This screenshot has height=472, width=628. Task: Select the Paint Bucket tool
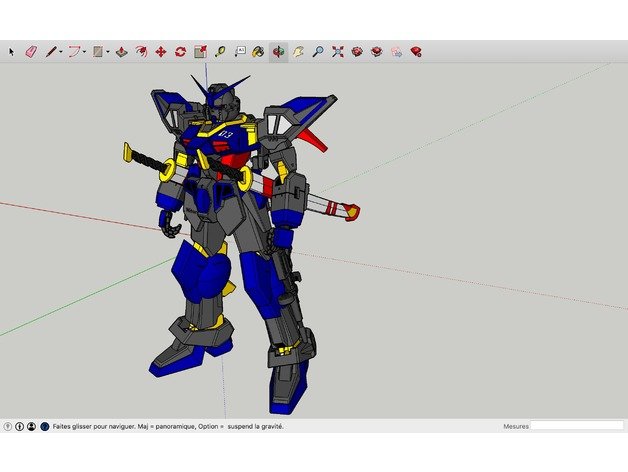(258, 51)
